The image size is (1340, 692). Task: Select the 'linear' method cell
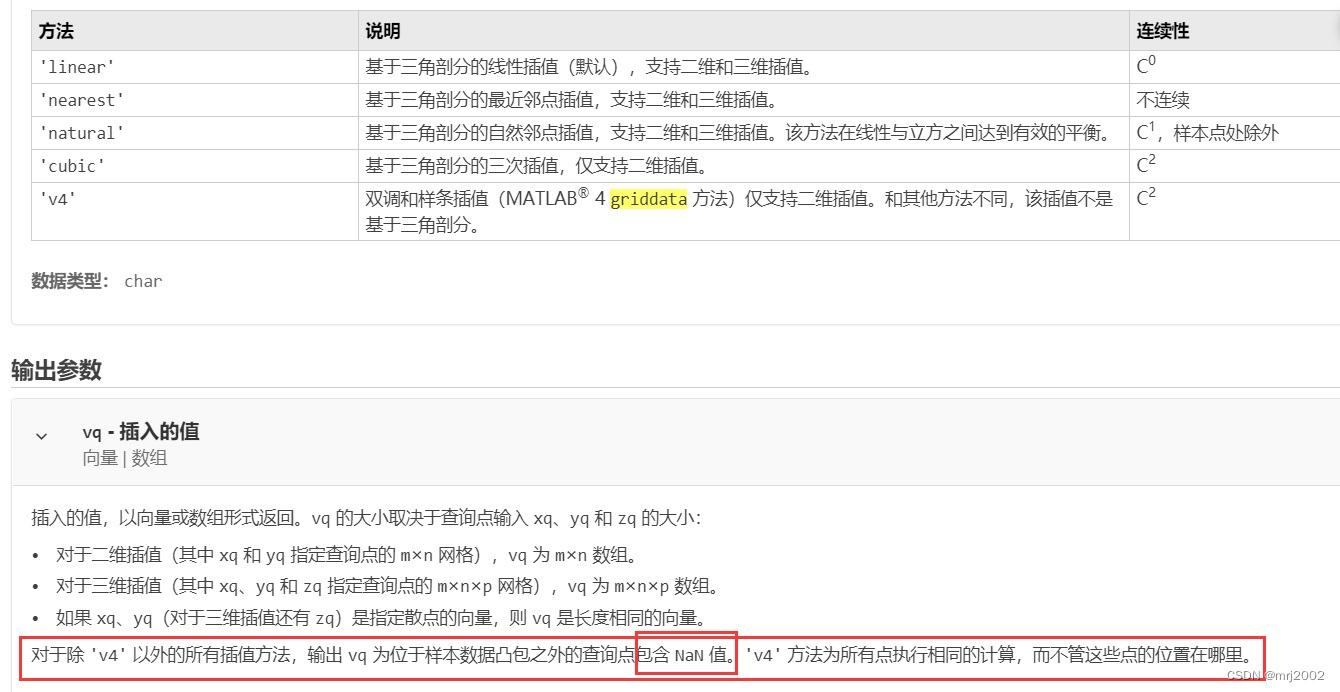click(195, 67)
